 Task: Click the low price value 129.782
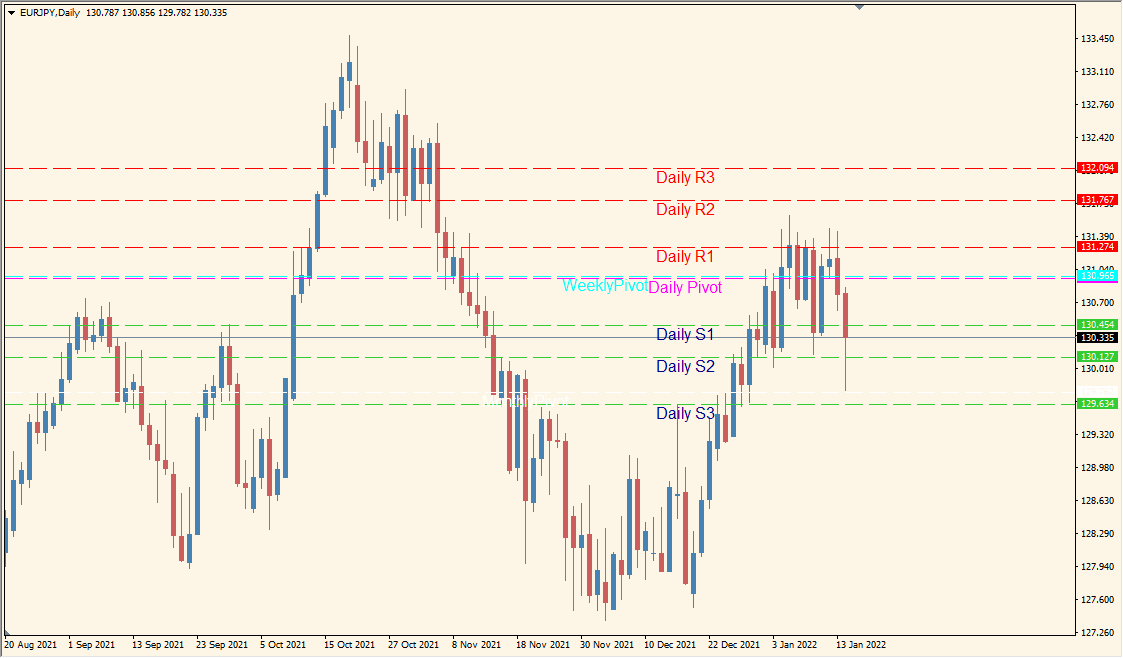(174, 13)
